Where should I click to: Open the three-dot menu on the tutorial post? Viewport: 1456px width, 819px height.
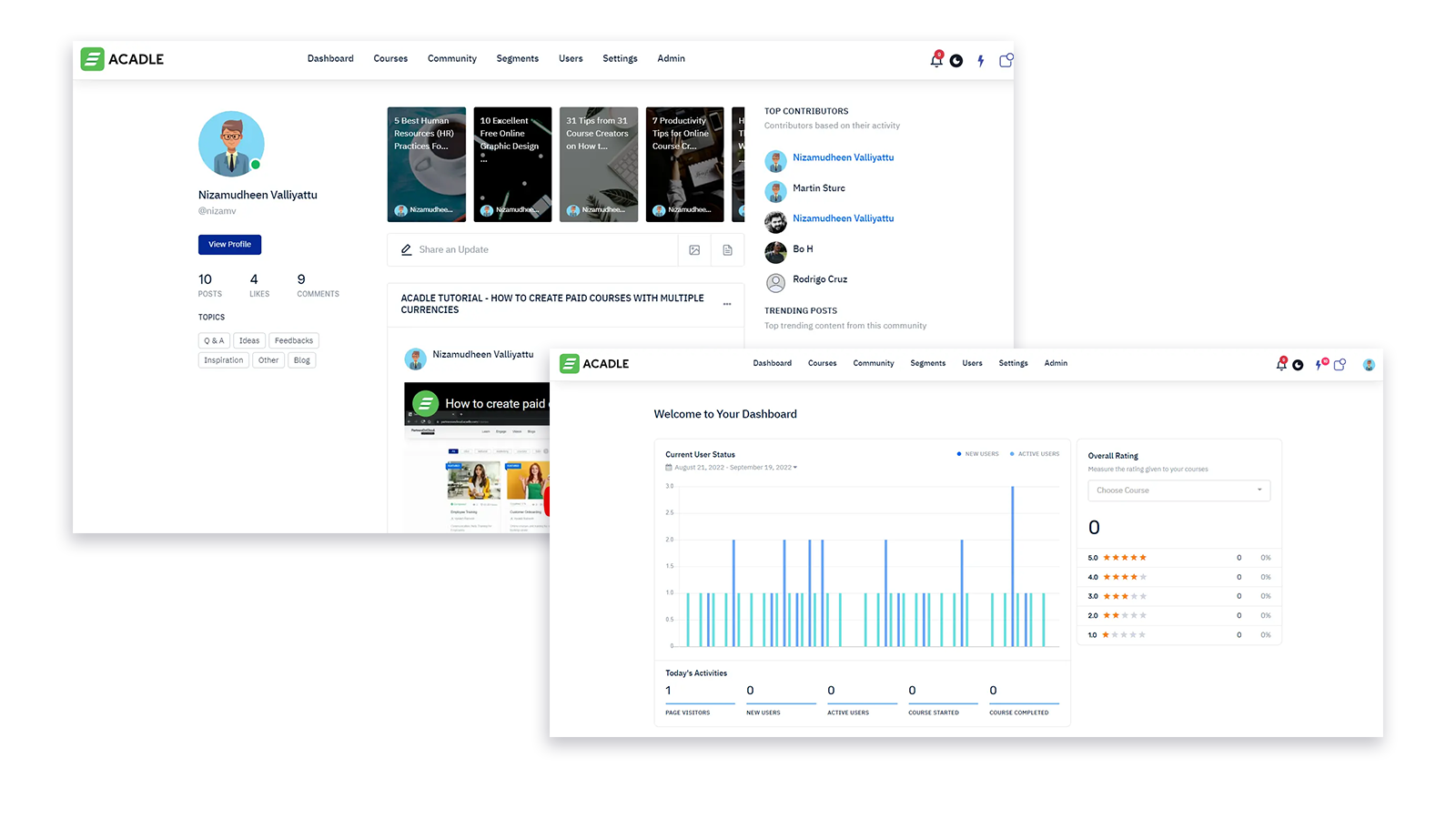point(727,304)
